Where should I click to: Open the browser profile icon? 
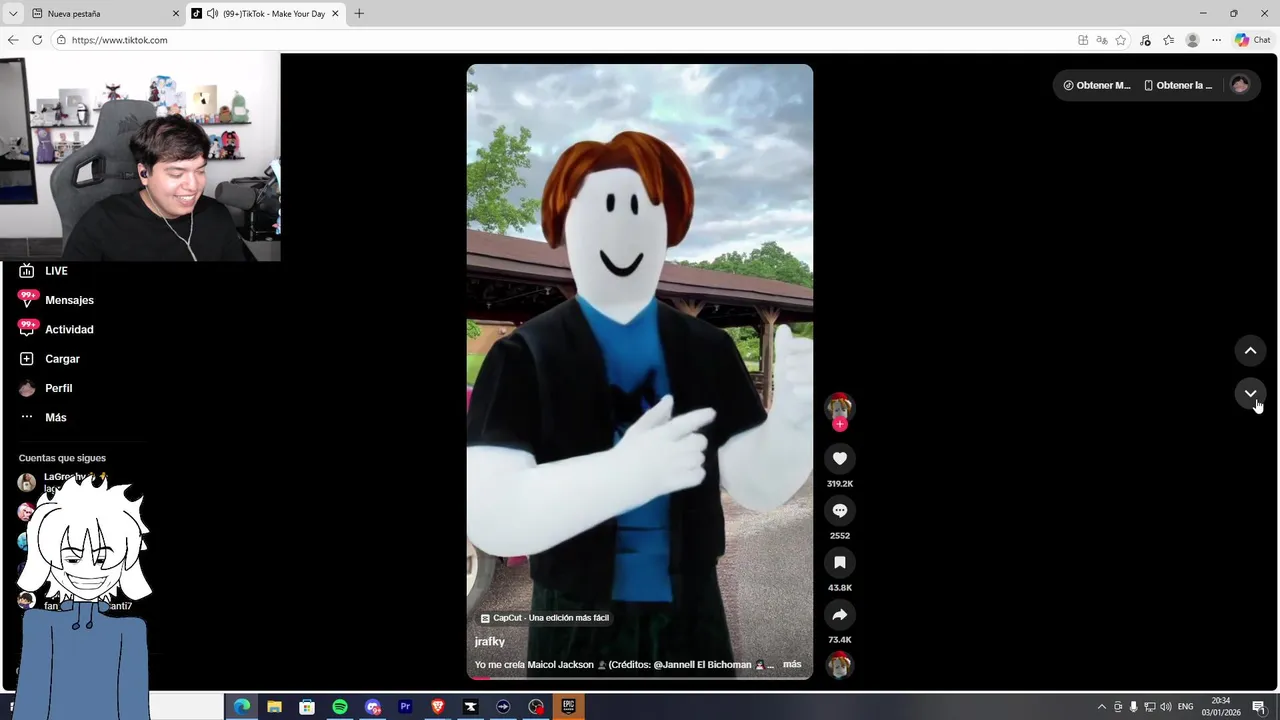click(x=1192, y=40)
